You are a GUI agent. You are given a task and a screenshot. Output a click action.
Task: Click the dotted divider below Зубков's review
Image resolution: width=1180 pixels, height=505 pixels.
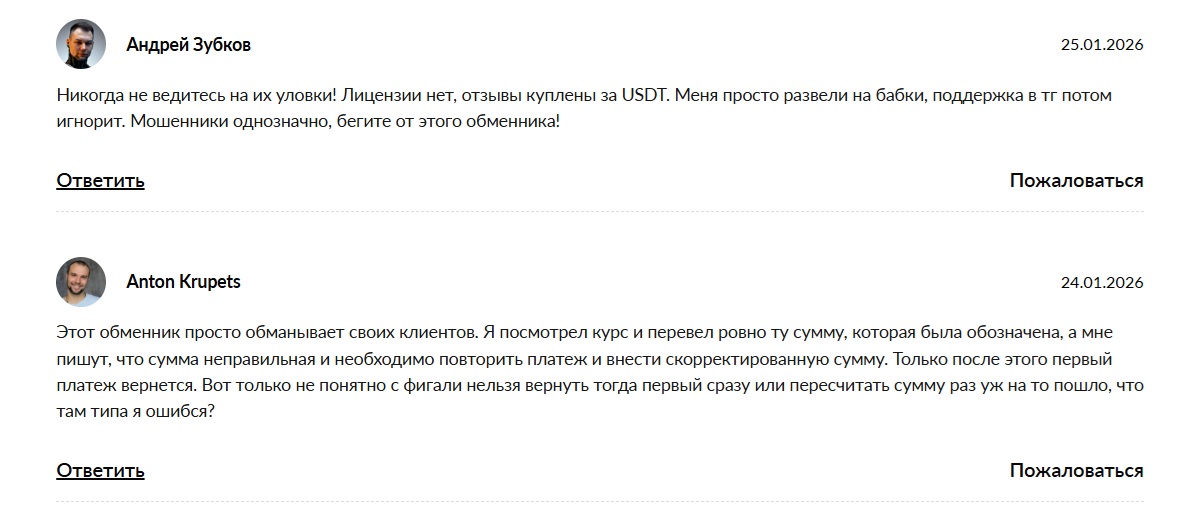(x=600, y=212)
